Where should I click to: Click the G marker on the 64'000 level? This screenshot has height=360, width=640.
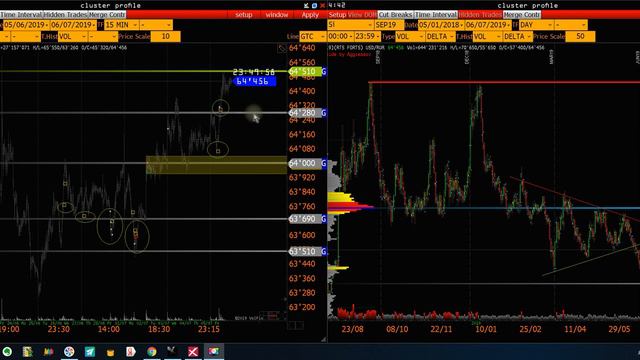(x=324, y=163)
